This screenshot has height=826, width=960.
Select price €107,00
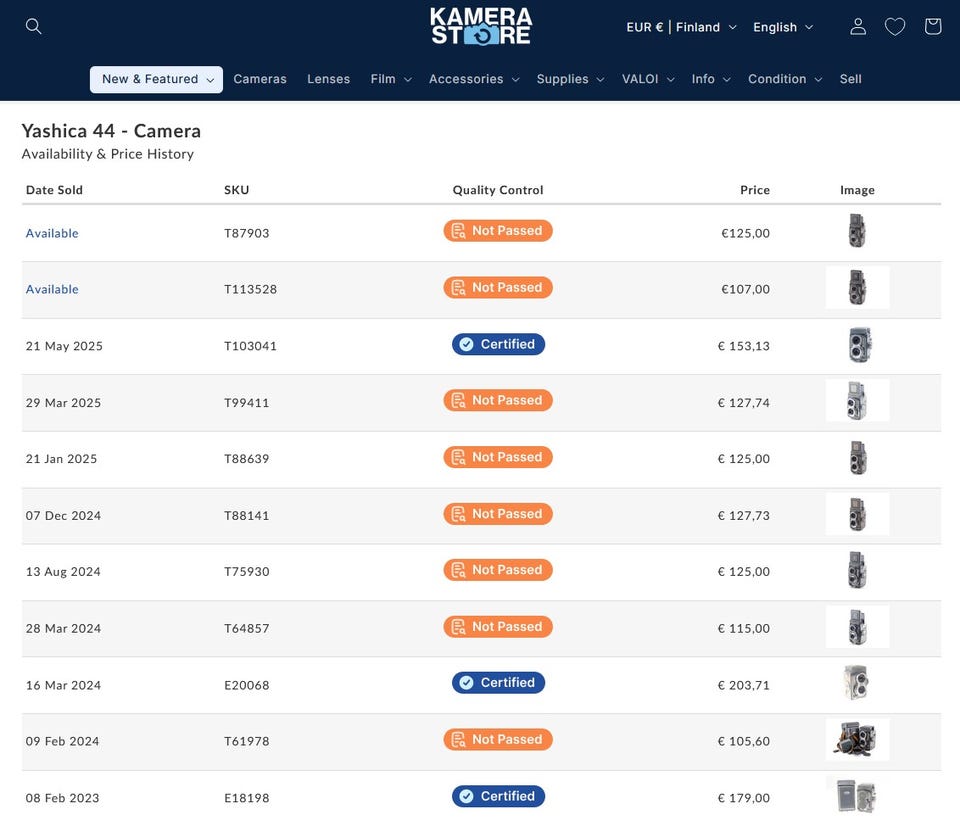point(745,289)
